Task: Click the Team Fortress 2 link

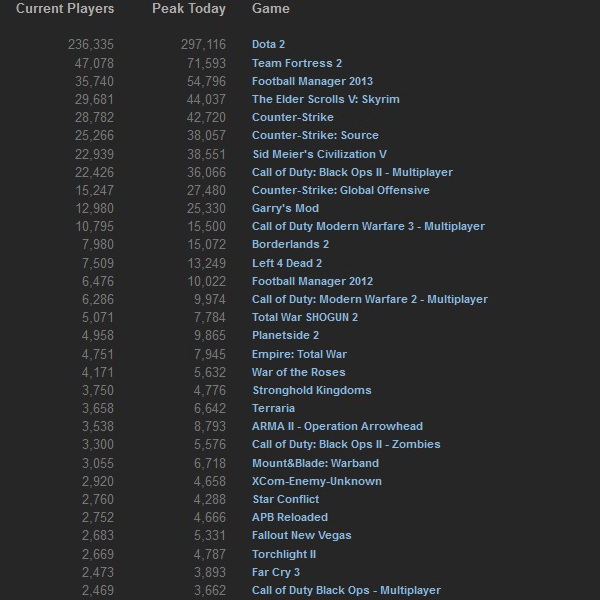Action: pyautogui.click(x=297, y=63)
